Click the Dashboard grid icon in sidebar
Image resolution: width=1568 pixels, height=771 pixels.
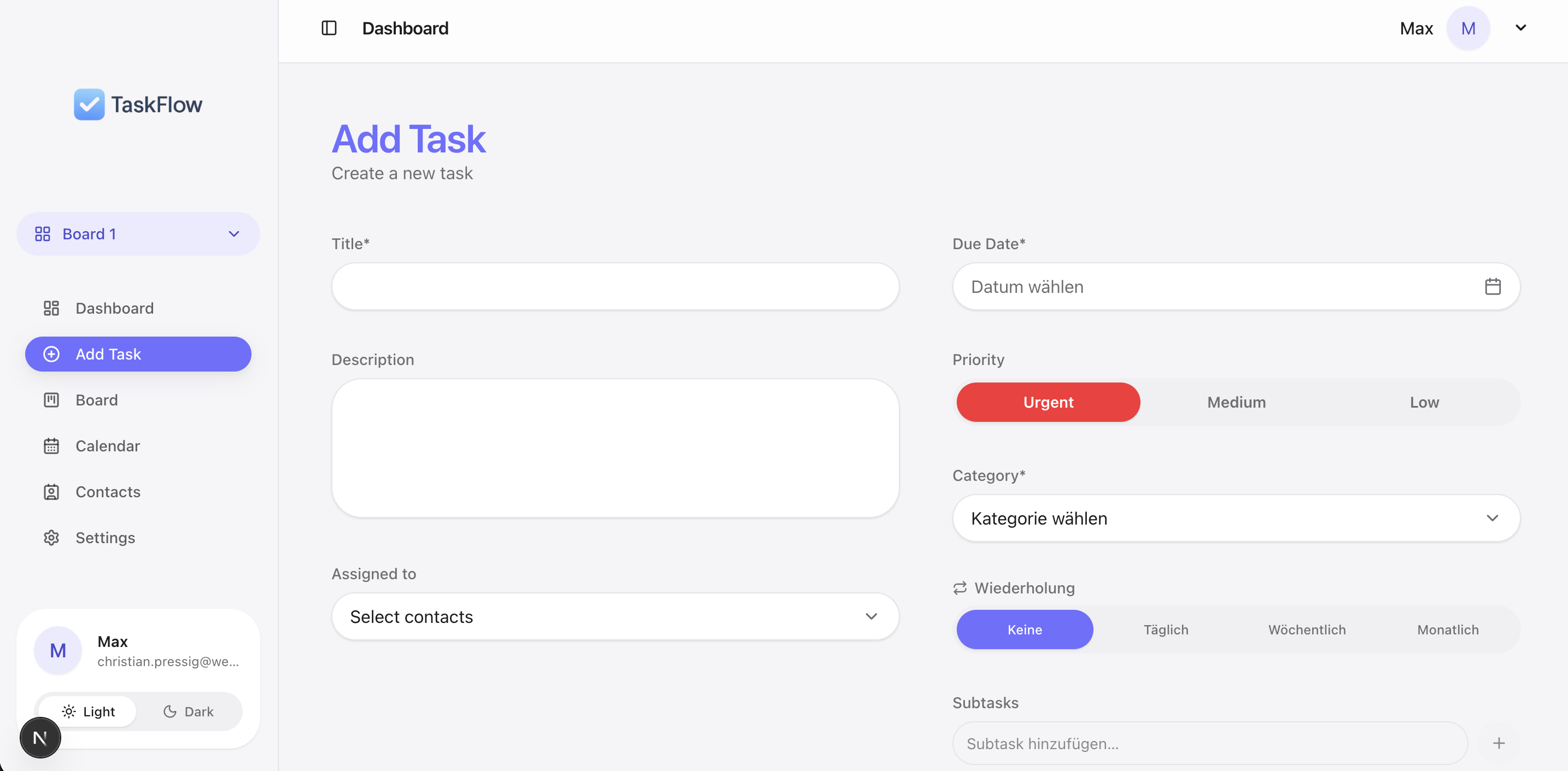pyautogui.click(x=51, y=309)
